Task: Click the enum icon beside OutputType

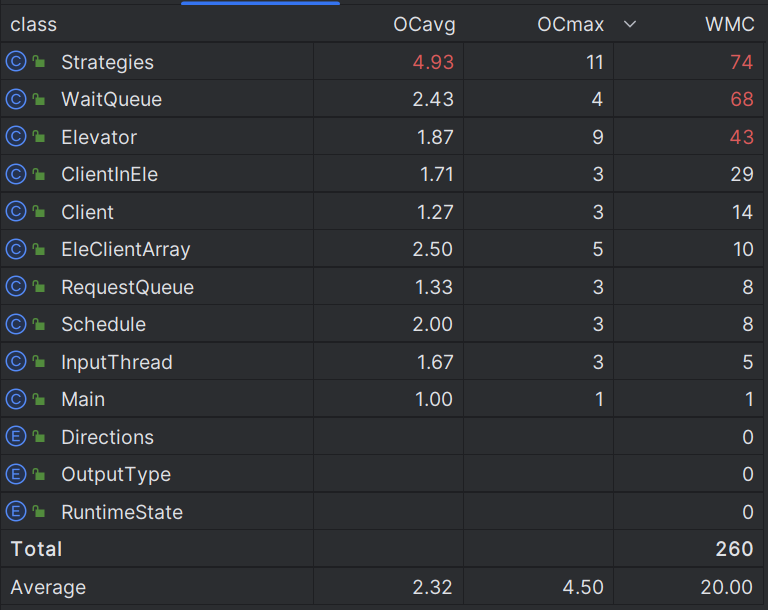Action: (x=15, y=475)
